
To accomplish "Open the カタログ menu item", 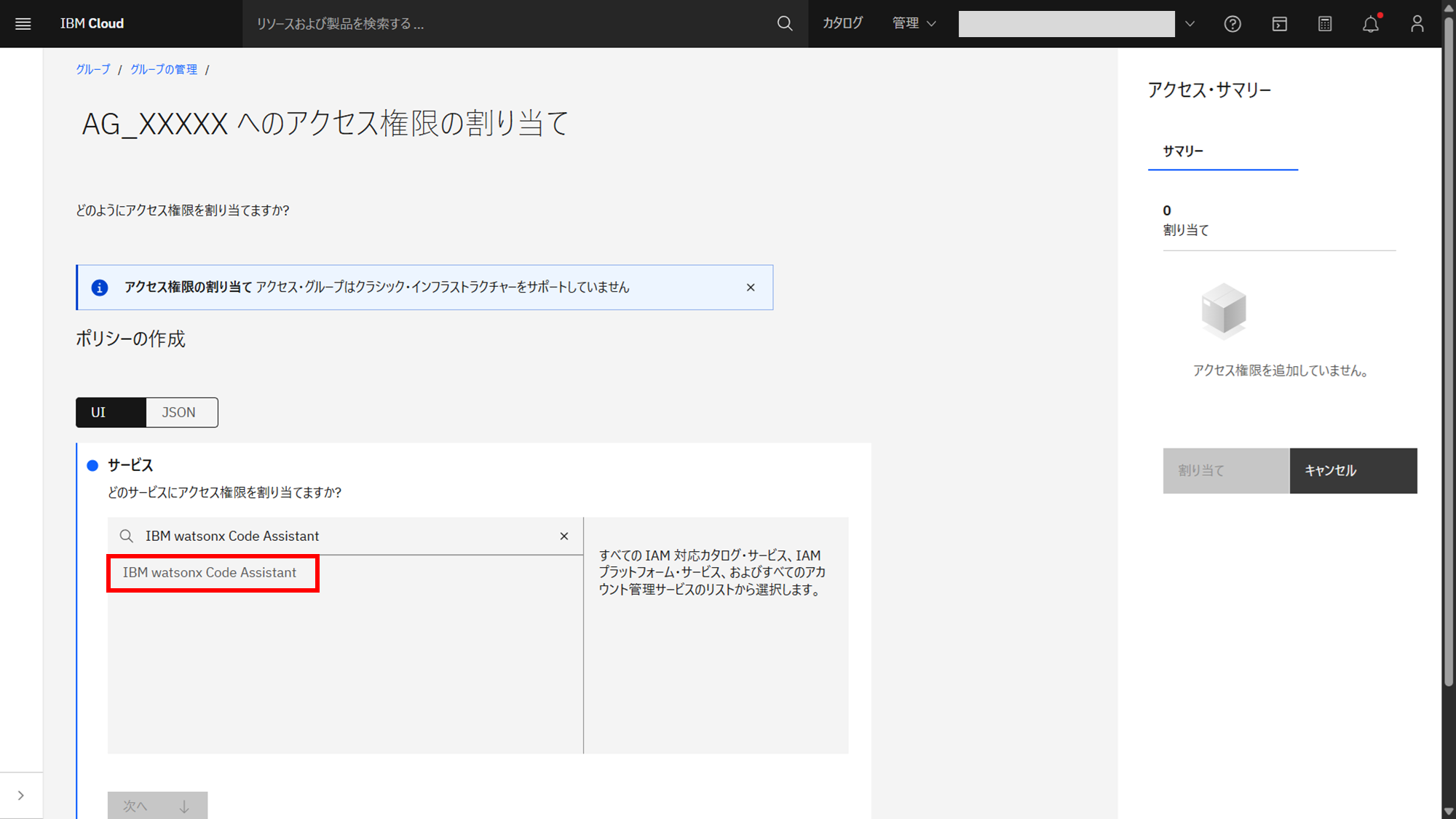I will tap(842, 24).
